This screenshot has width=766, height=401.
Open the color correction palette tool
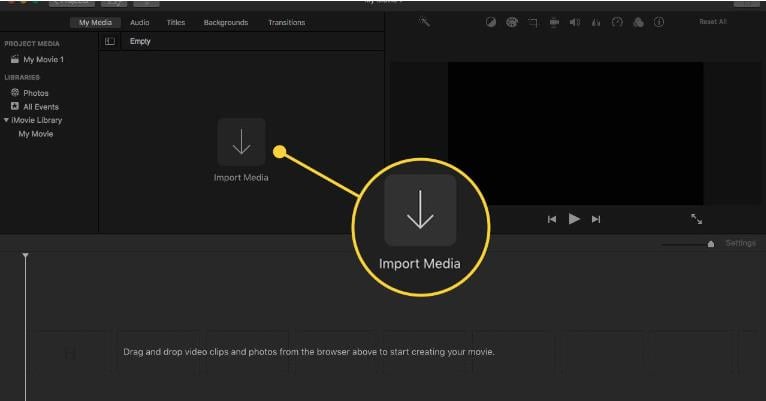pos(511,22)
